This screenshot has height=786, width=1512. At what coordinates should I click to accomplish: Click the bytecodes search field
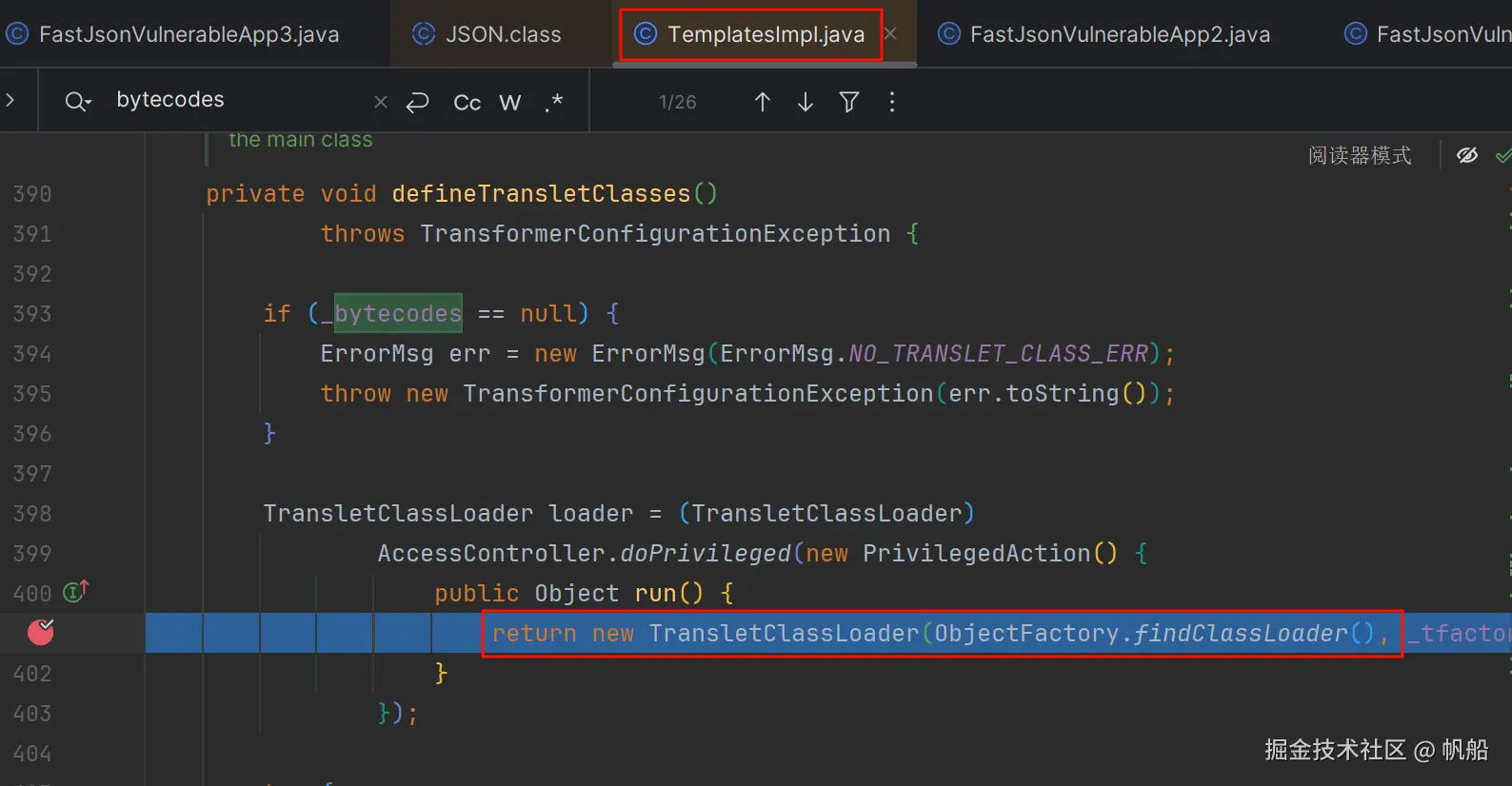(x=238, y=100)
